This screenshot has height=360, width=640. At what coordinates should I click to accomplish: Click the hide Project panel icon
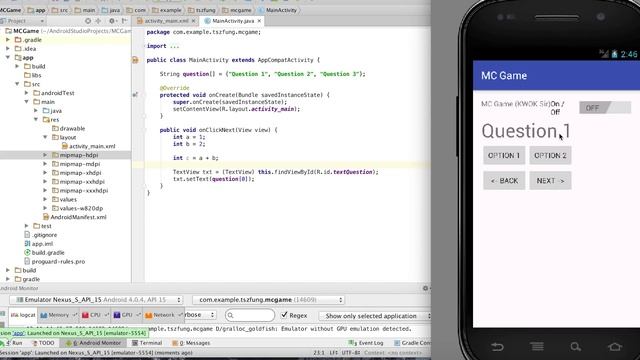(124, 21)
